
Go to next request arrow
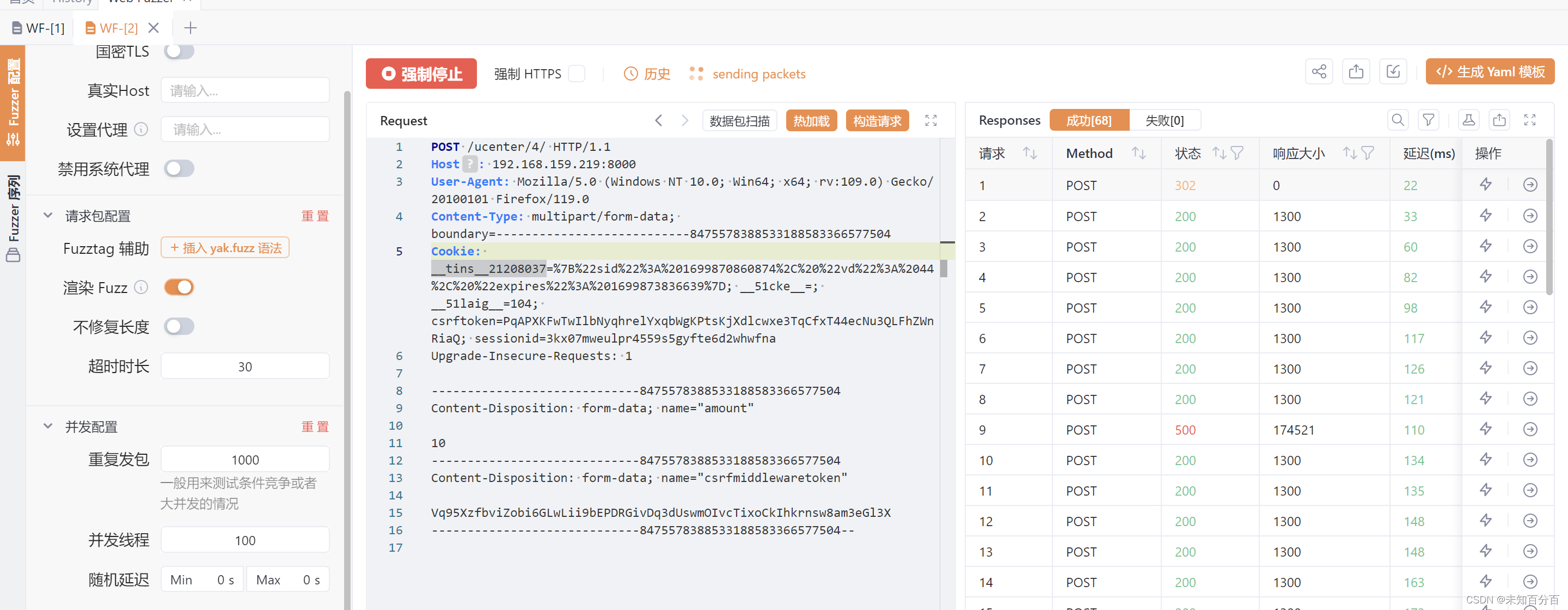tap(684, 120)
